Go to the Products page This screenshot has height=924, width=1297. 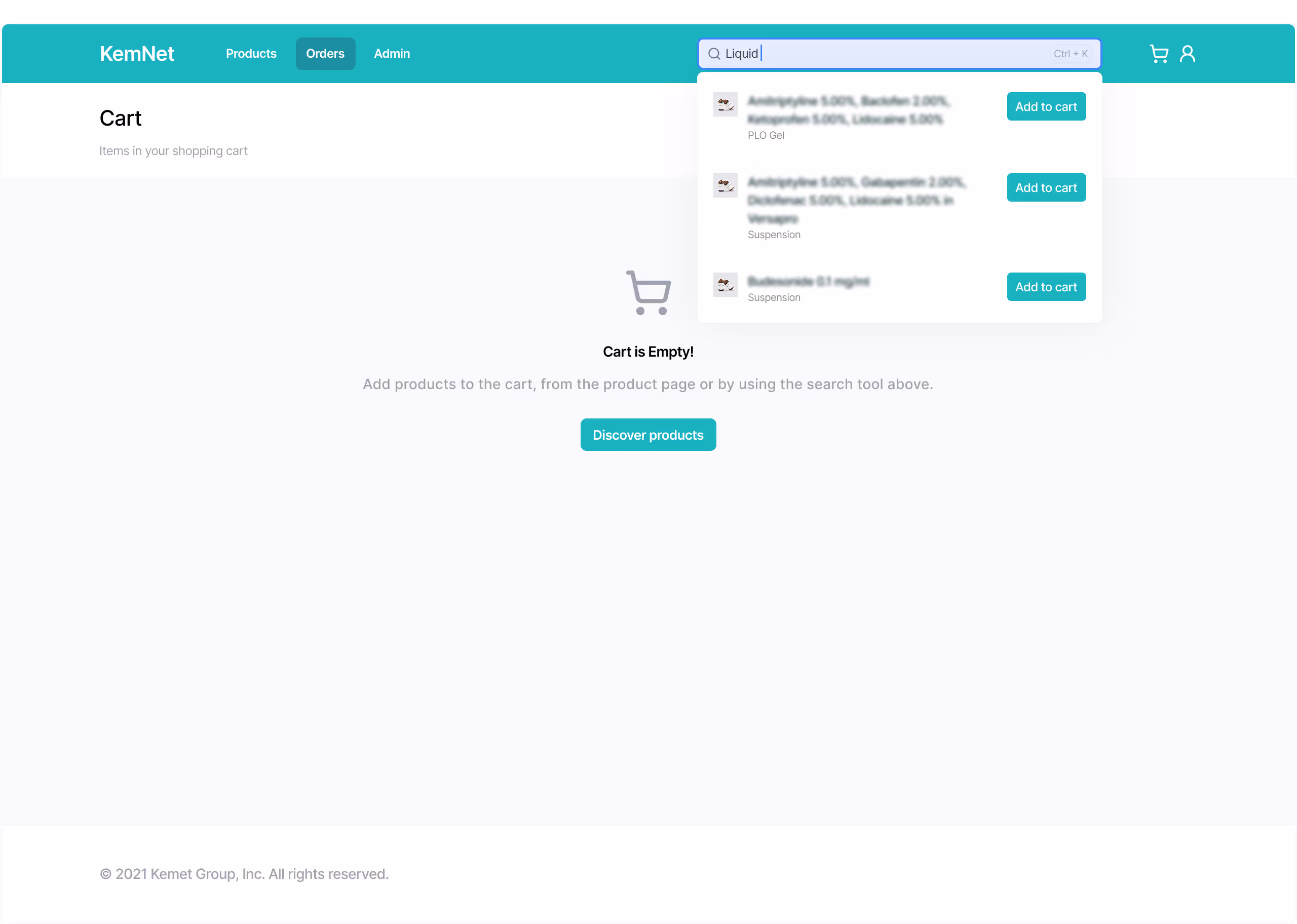251,54
